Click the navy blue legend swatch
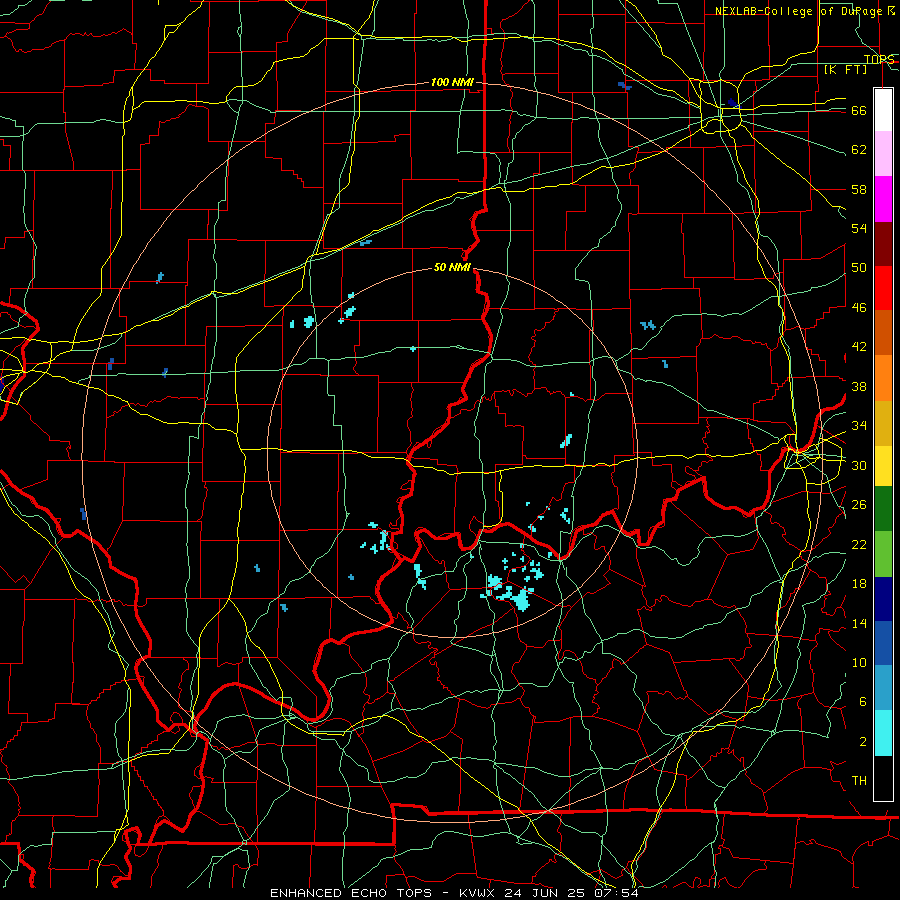This screenshot has height=900, width=900. pyautogui.click(x=883, y=599)
